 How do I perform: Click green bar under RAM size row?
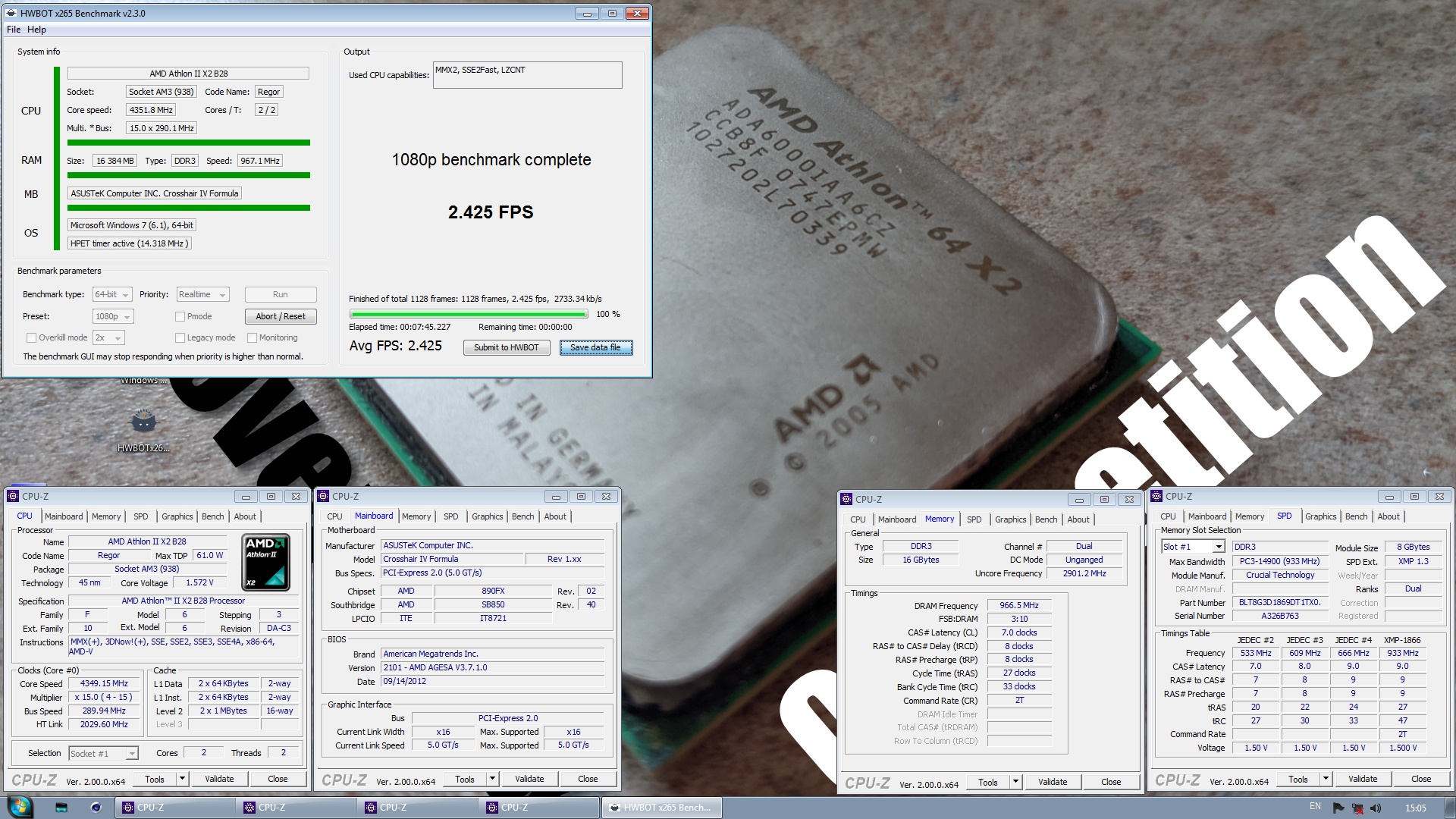189,175
